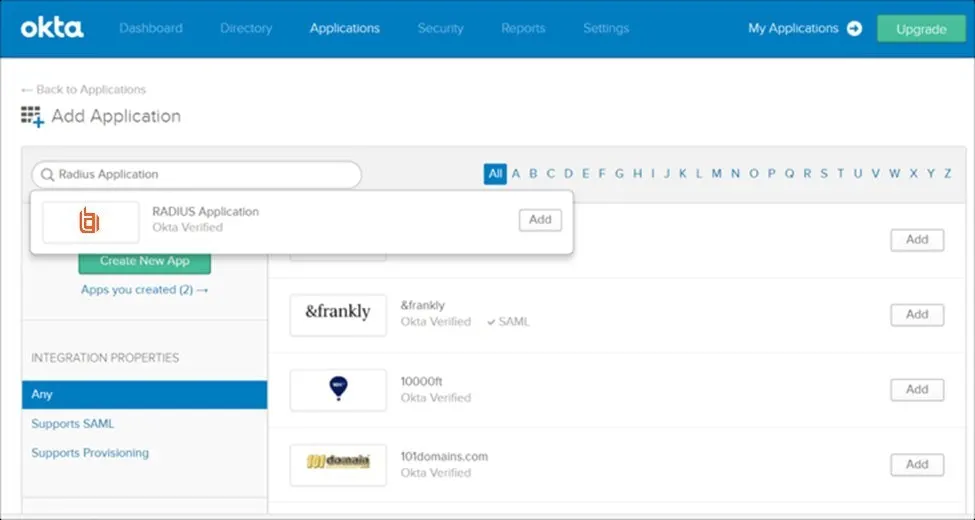Click Add for partially hidden first app

tap(917, 240)
